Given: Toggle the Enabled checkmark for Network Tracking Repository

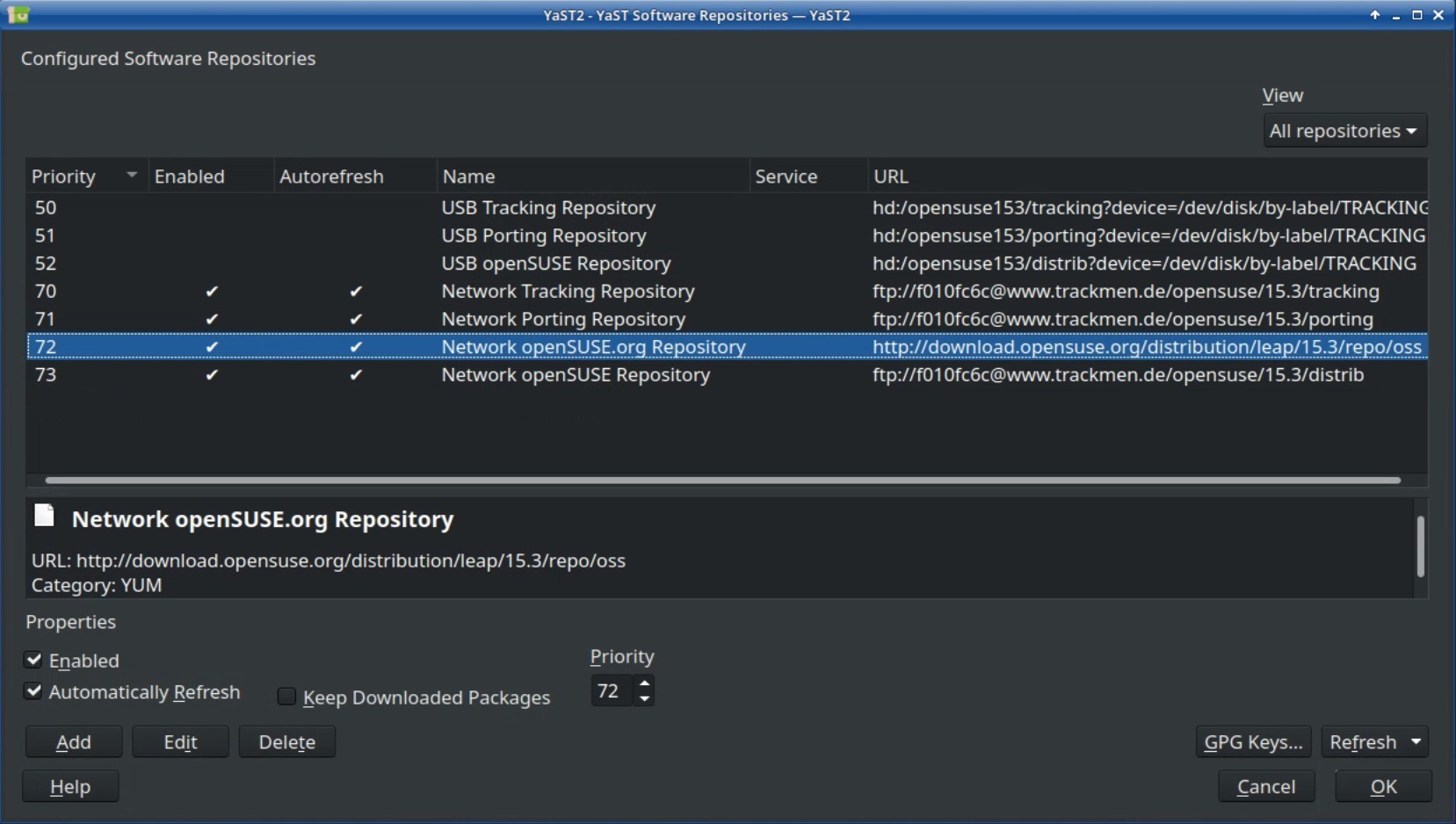Looking at the screenshot, I should coord(211,292).
